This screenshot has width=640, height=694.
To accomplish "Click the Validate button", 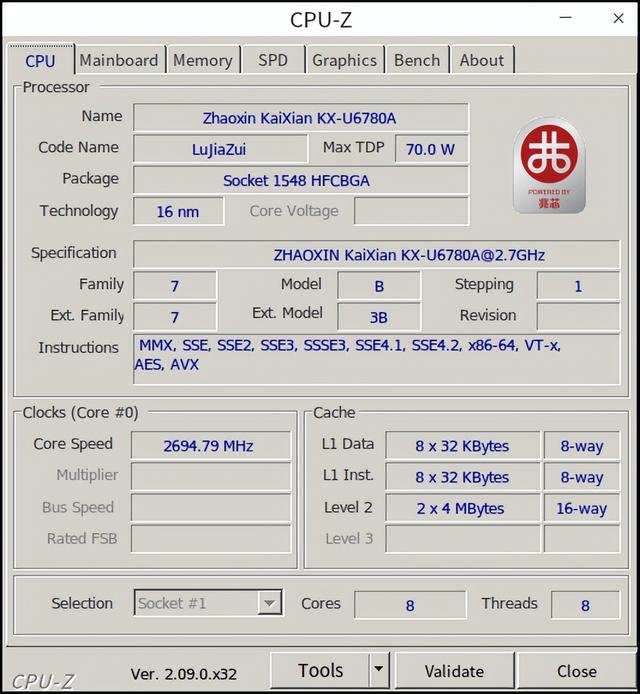I will 454,671.
